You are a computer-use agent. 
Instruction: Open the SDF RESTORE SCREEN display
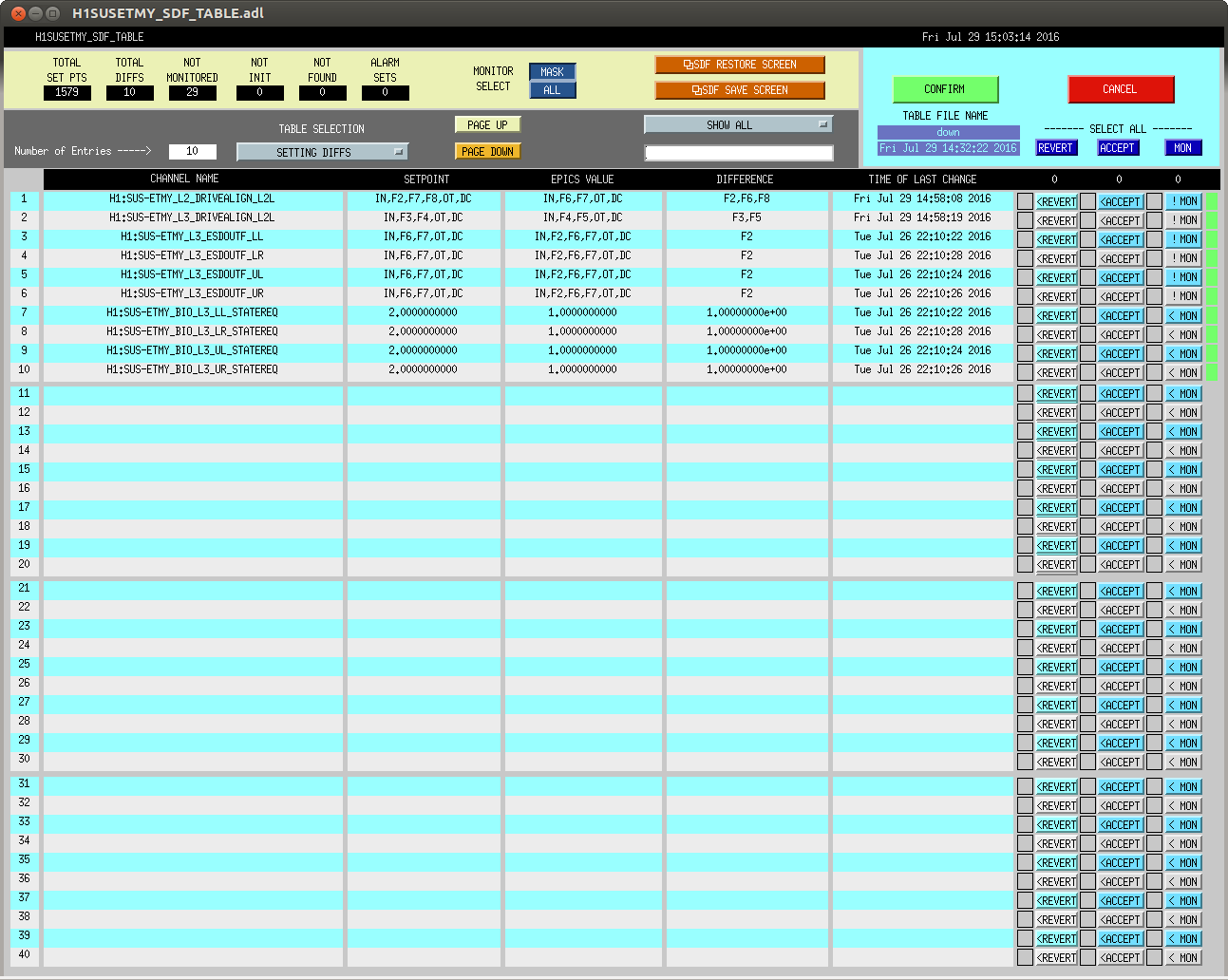pyautogui.click(x=740, y=65)
